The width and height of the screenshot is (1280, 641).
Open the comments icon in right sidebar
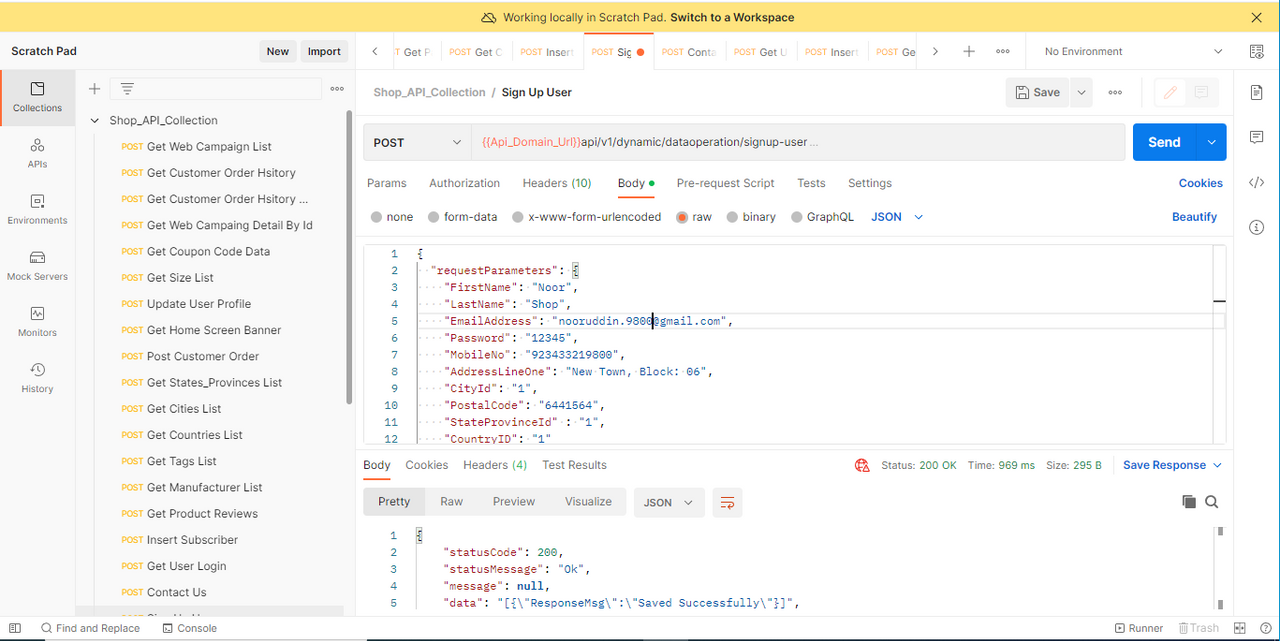coord(1257,137)
